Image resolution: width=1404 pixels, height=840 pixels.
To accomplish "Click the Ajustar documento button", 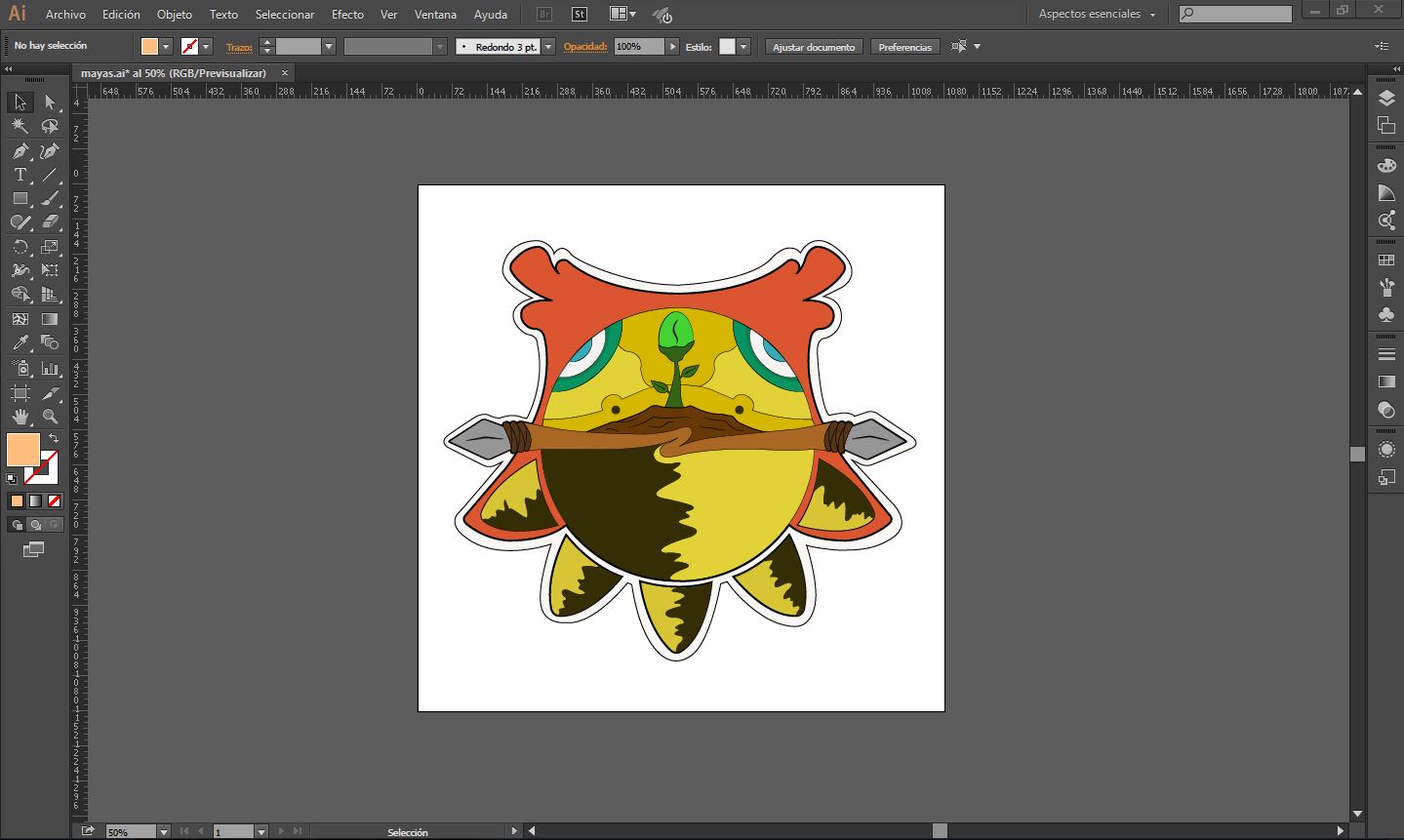I will [814, 47].
